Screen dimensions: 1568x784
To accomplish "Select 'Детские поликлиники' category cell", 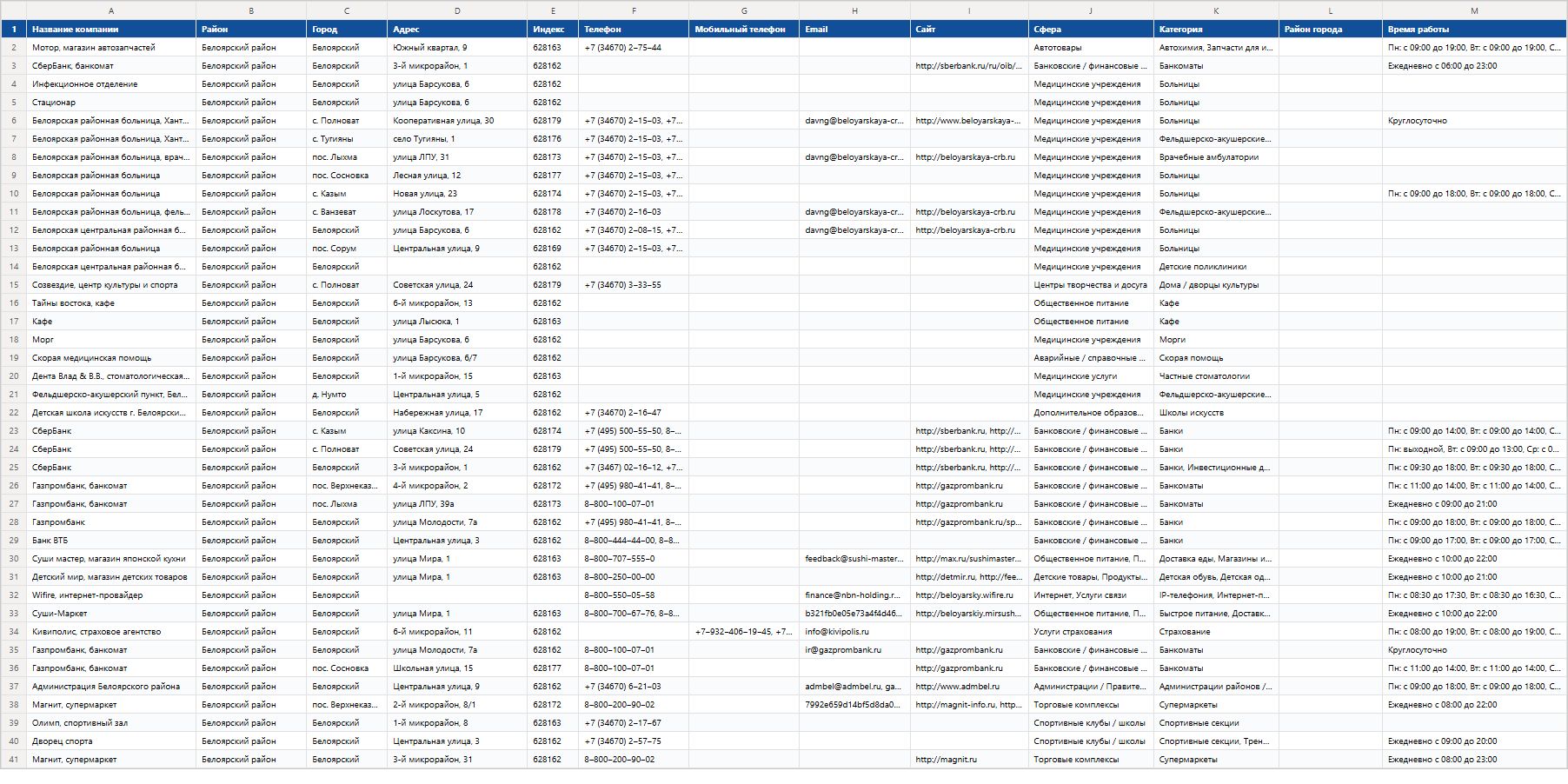I will (1216, 267).
